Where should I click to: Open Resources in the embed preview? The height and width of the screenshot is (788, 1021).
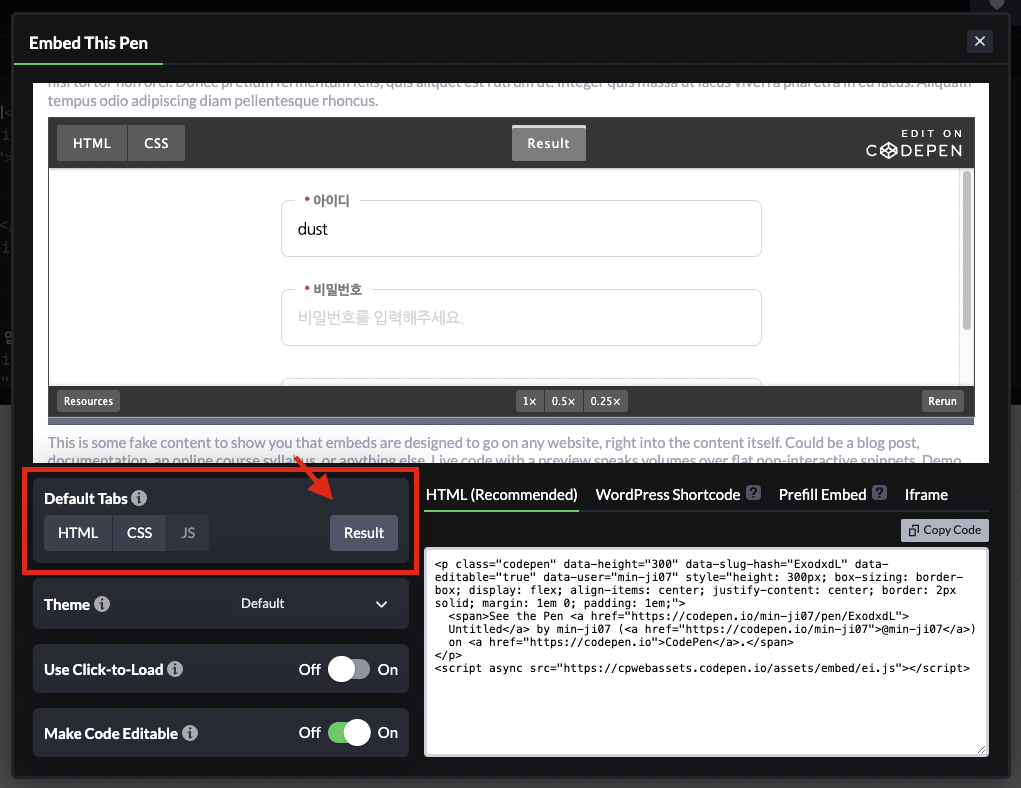(89, 401)
